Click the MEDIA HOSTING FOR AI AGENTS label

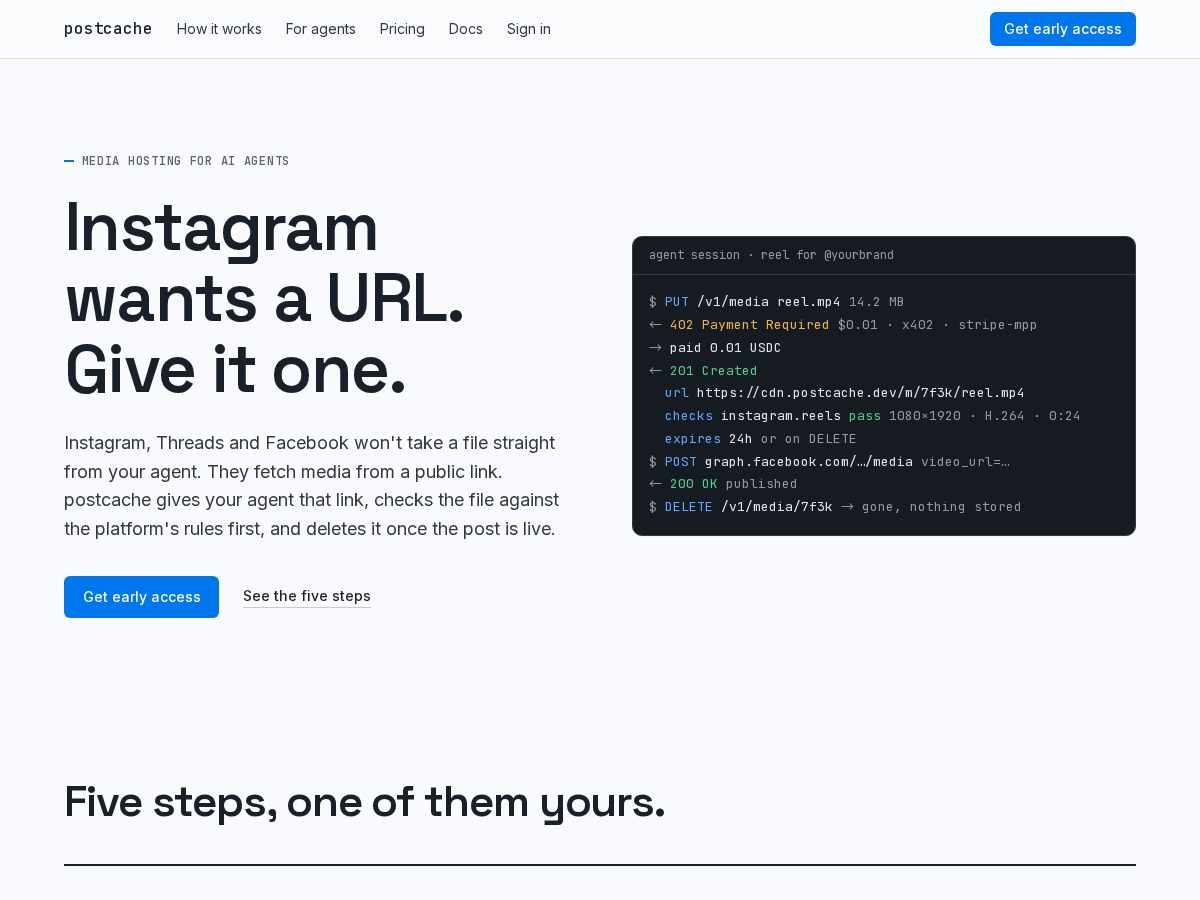click(x=177, y=161)
